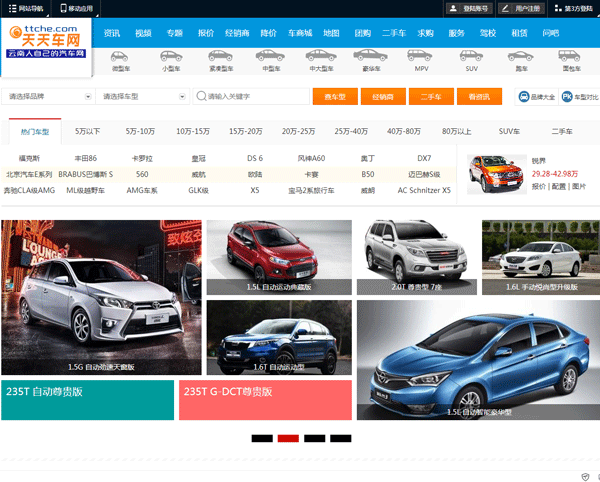Switch to the 40万-80万 price tab
Viewport: 600px width, 482px height.
[404, 132]
